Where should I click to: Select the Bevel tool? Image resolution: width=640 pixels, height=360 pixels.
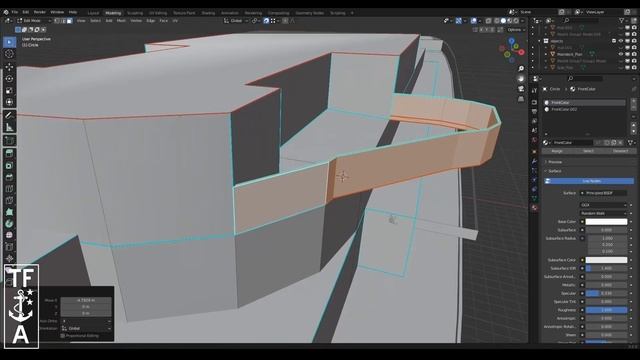pyautogui.click(x=9, y=177)
